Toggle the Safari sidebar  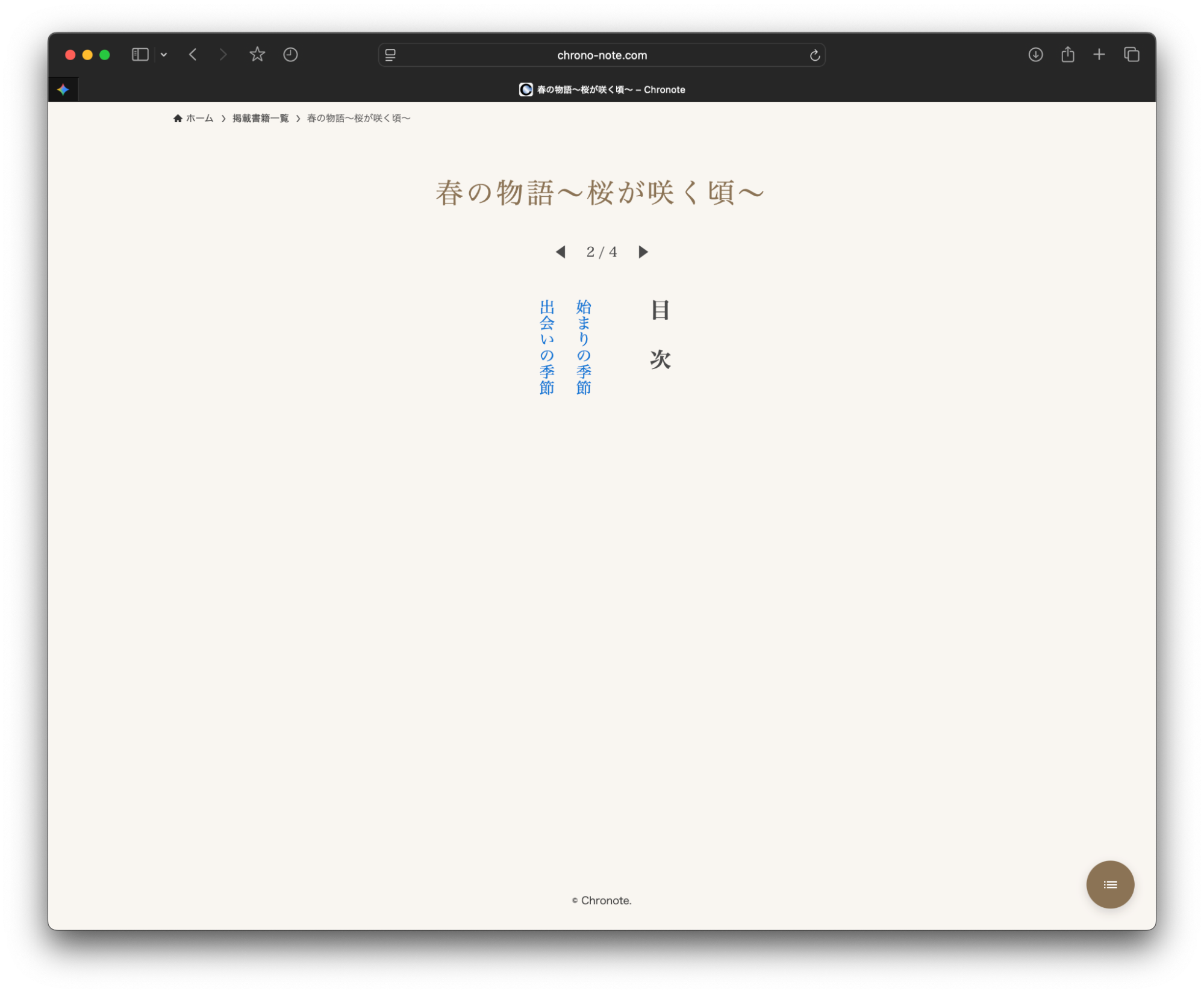click(x=140, y=54)
